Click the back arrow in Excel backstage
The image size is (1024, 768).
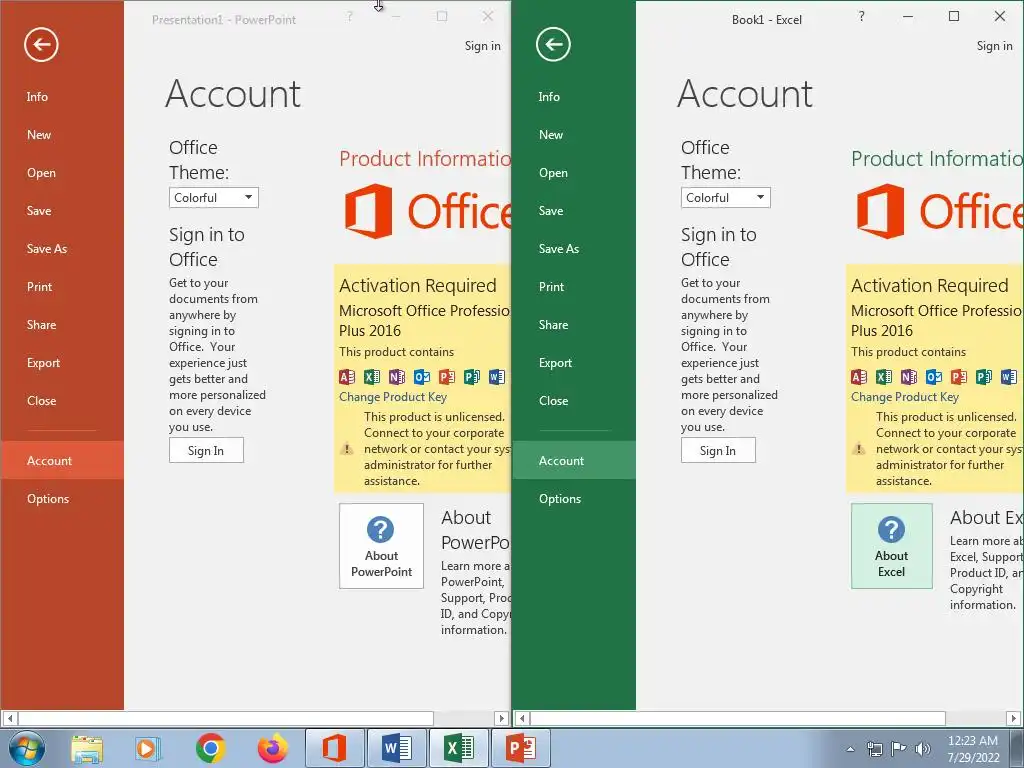tap(553, 44)
